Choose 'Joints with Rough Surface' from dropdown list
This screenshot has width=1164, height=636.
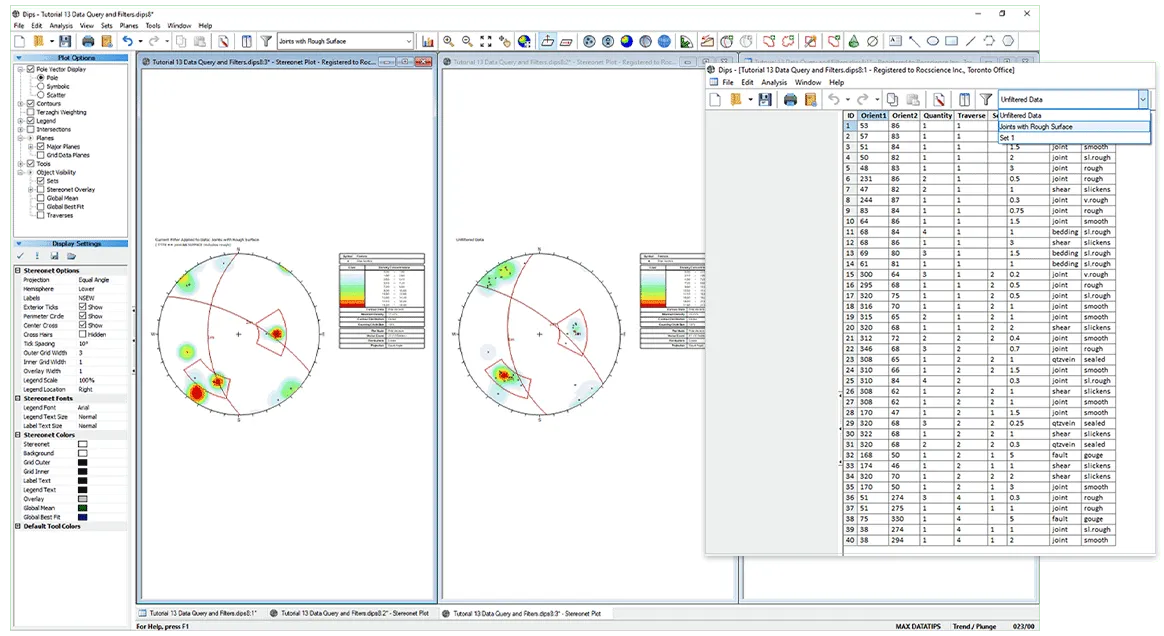coord(1073,127)
